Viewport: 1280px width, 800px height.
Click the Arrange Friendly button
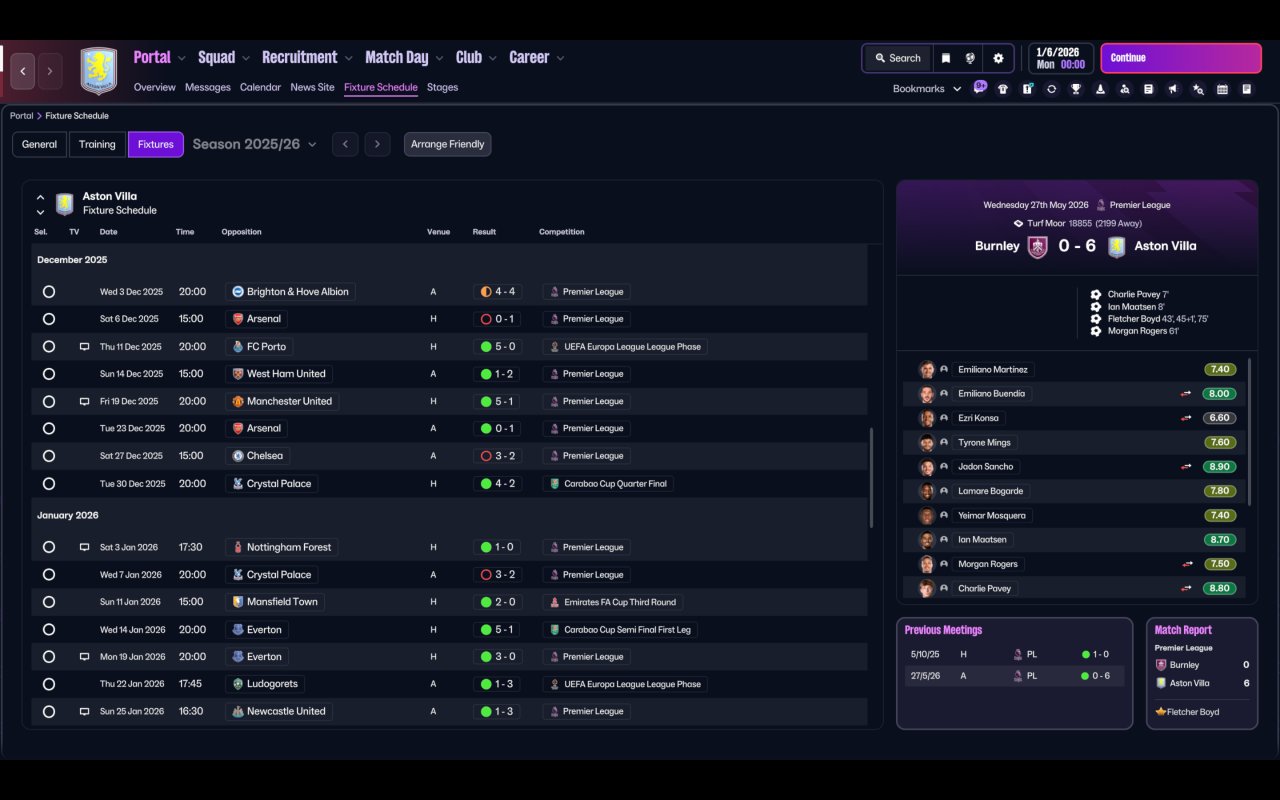click(x=447, y=144)
